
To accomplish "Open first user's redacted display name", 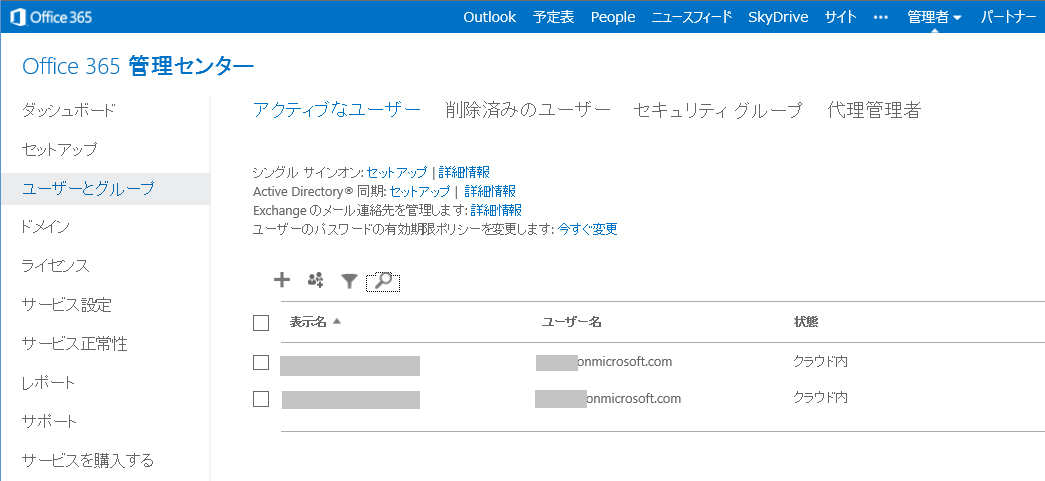I will (x=350, y=366).
